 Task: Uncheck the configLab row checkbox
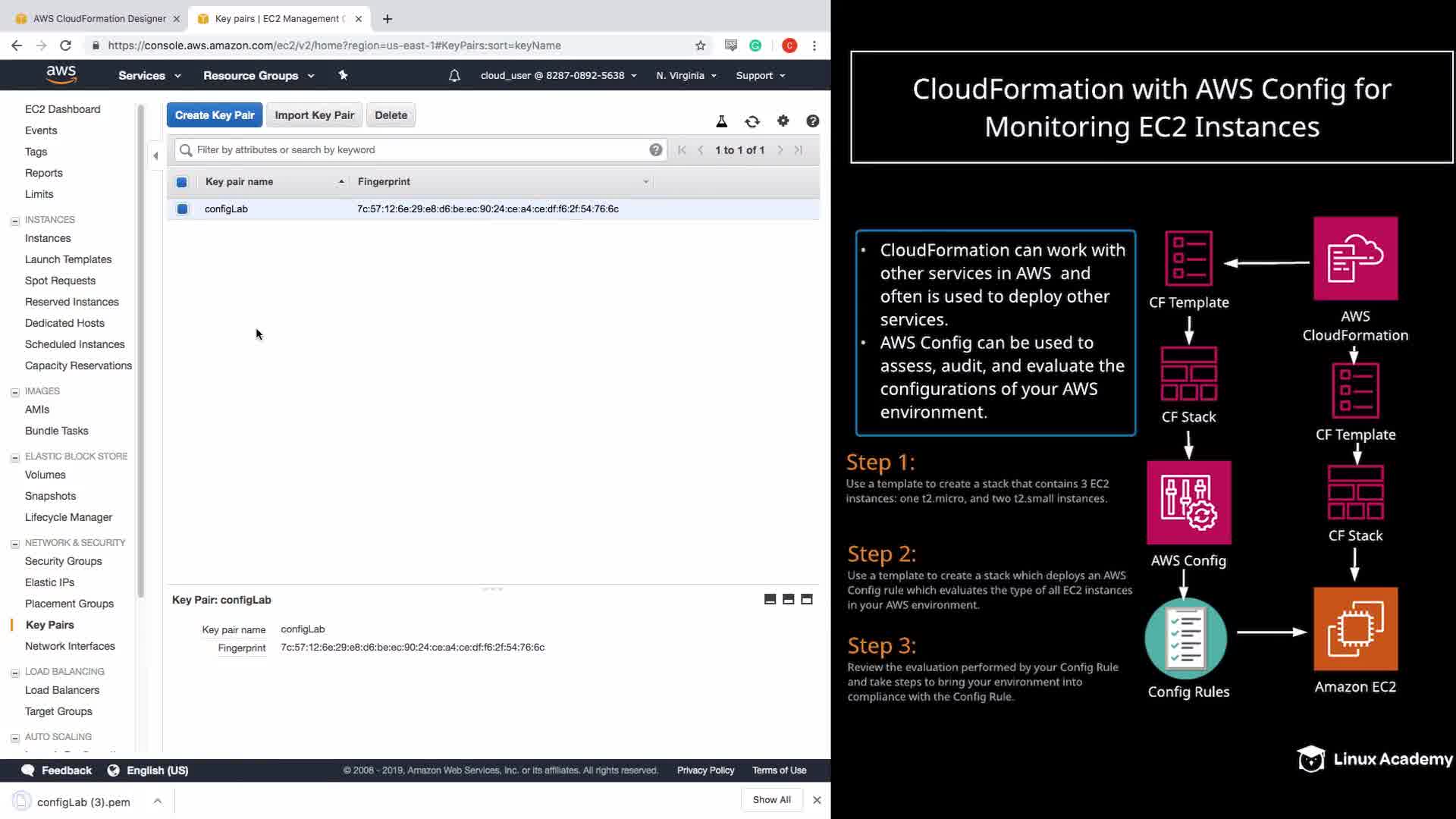[182, 209]
